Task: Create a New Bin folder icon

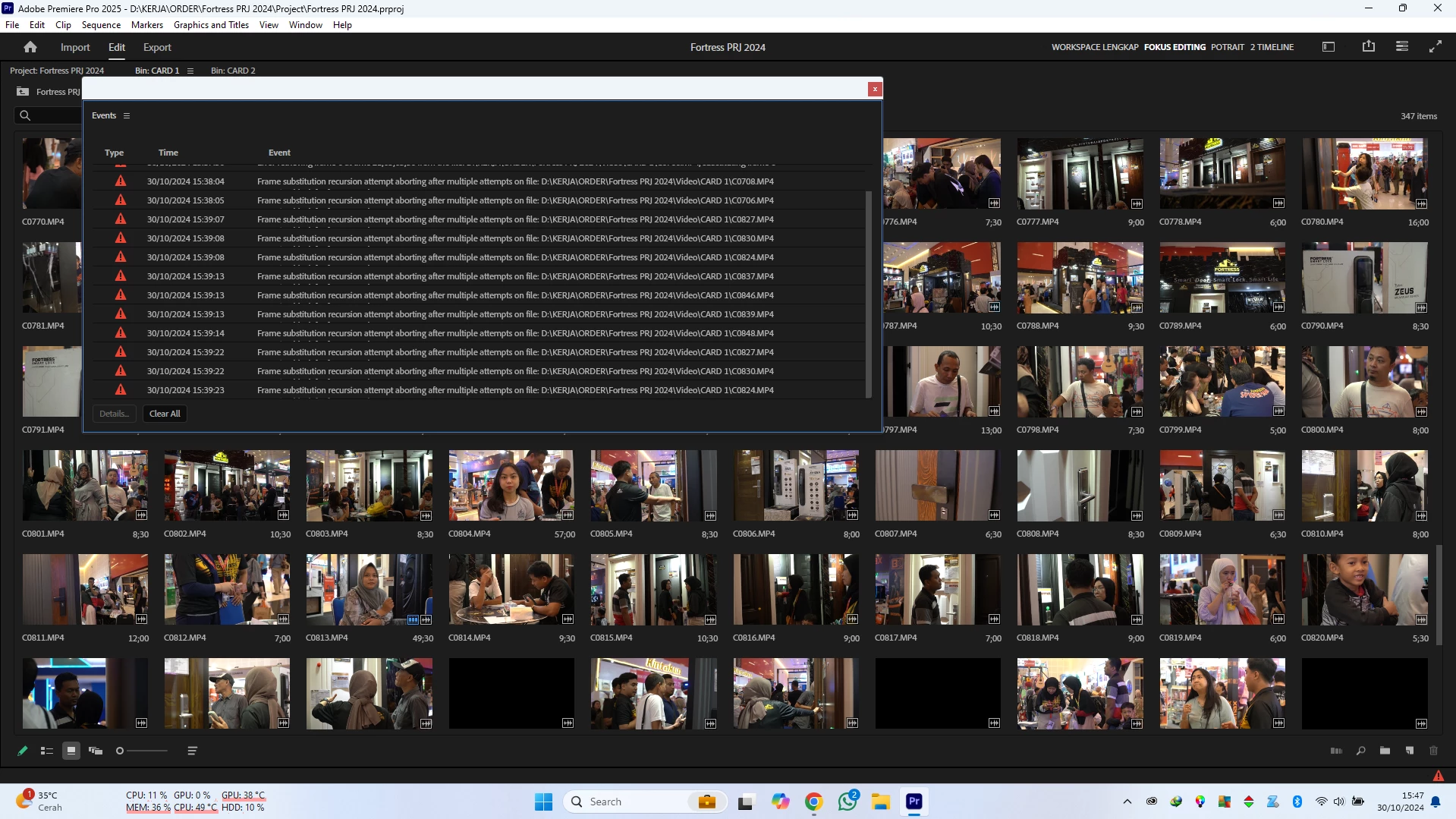Action: 1385,751
